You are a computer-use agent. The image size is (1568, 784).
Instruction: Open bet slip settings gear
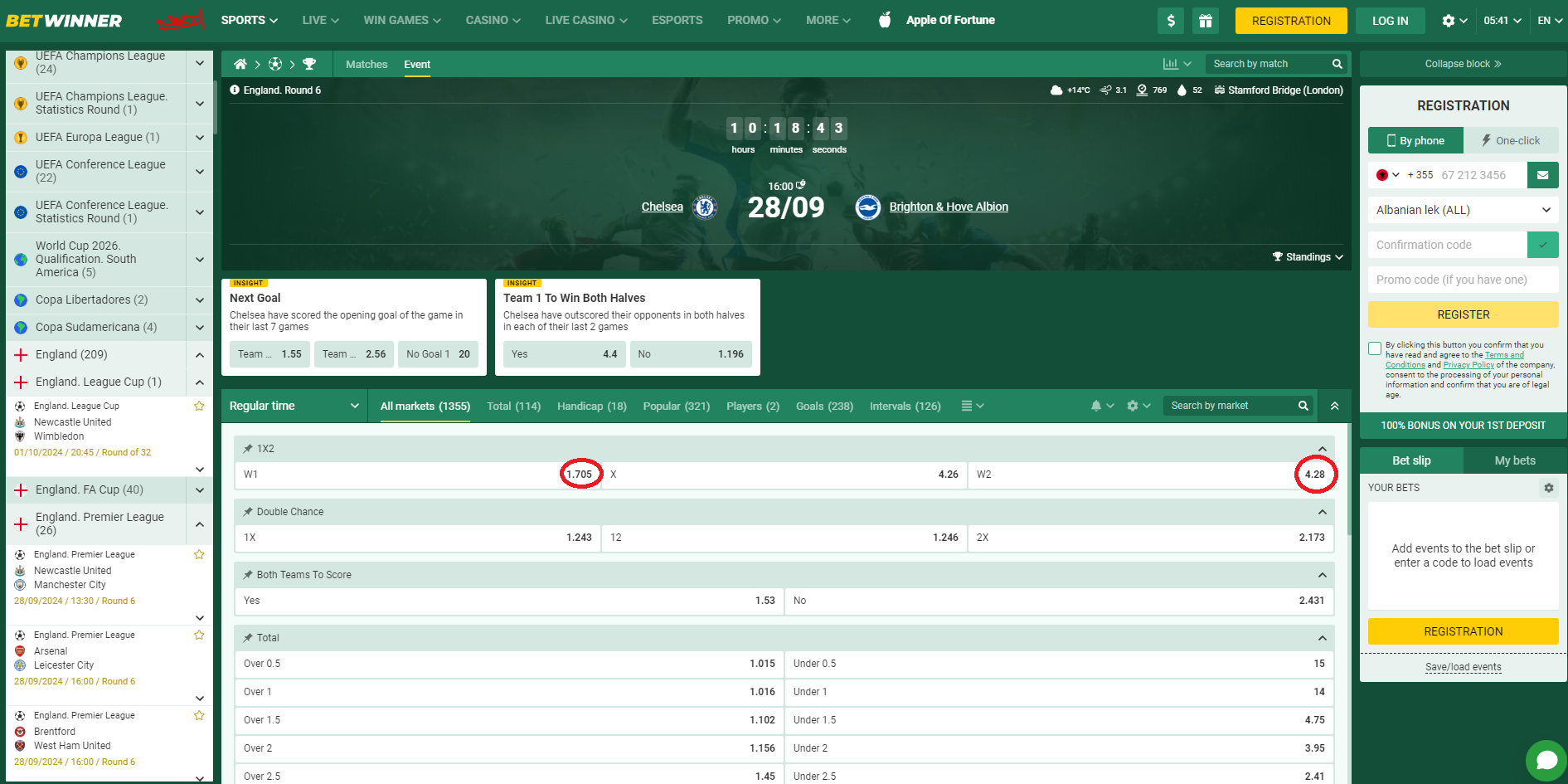pyautogui.click(x=1549, y=488)
